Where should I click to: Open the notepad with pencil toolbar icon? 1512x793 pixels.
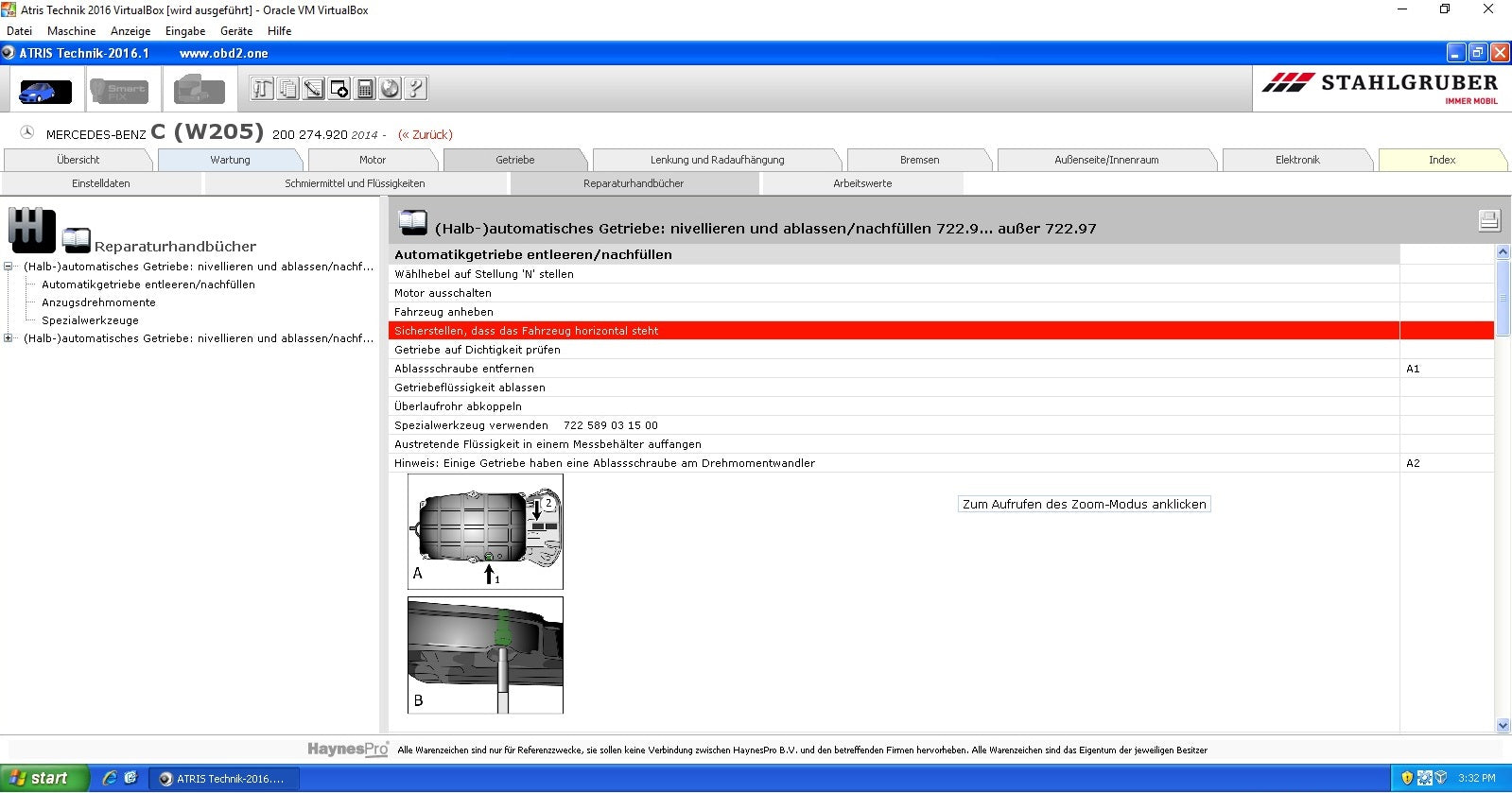point(313,89)
